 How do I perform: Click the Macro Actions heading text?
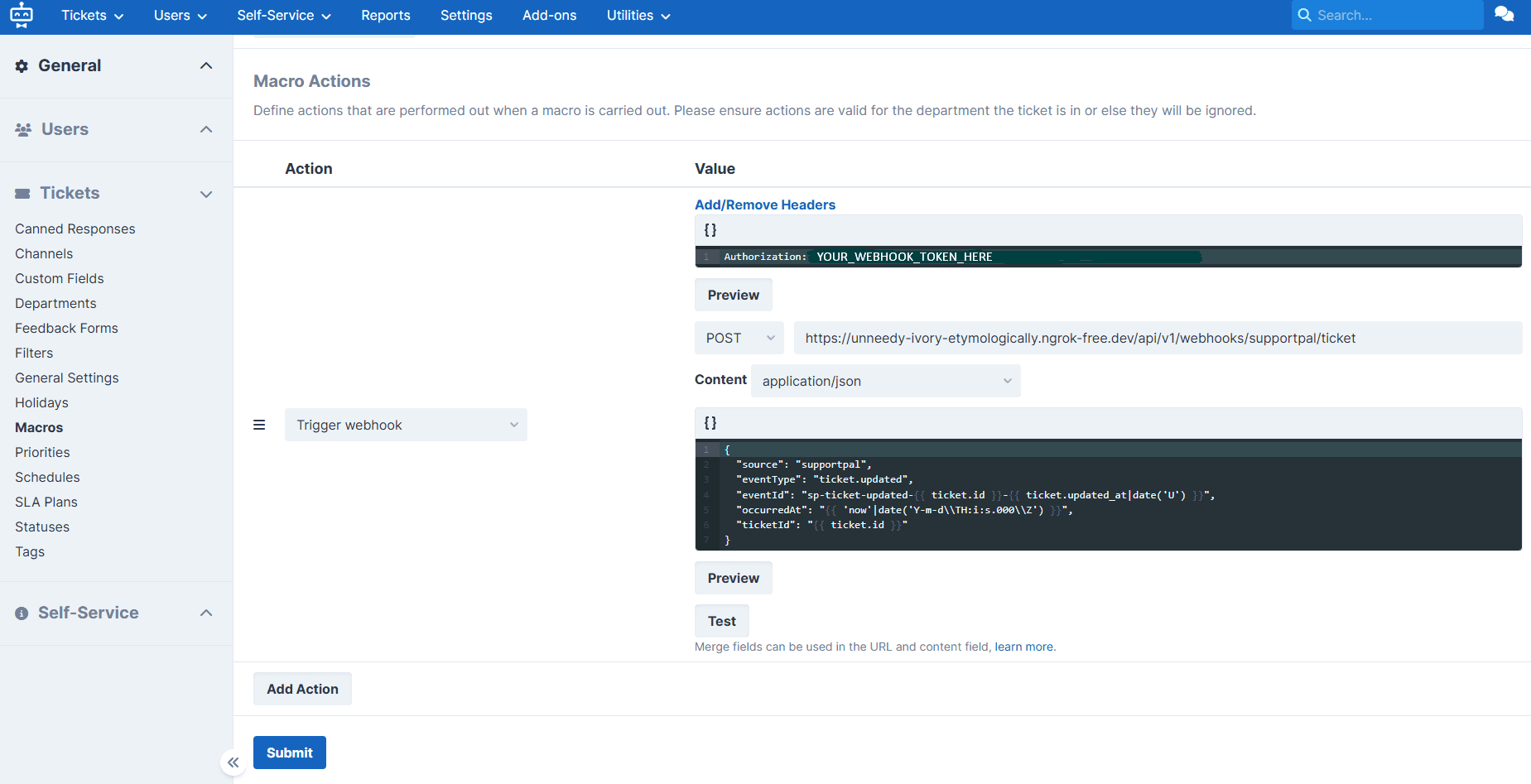(311, 81)
